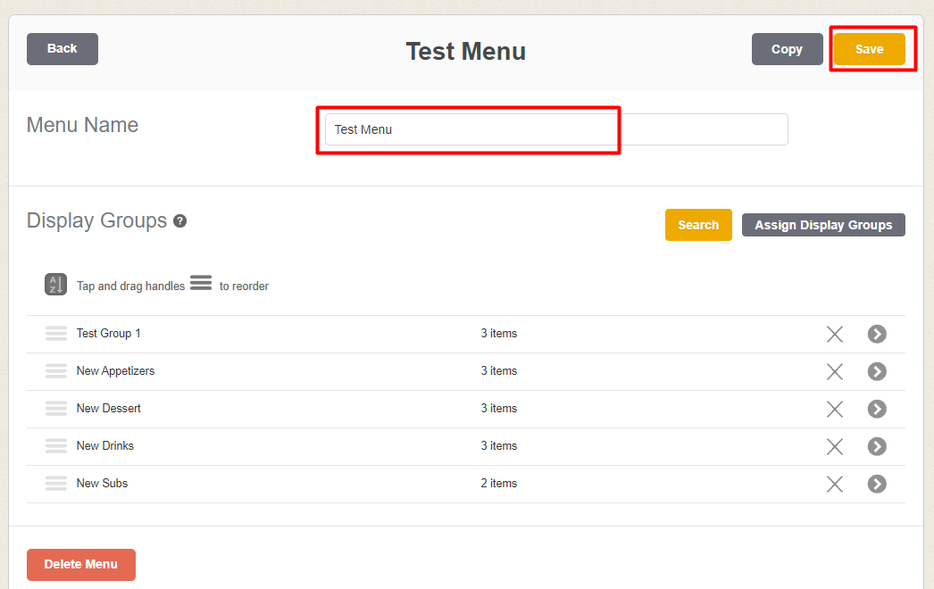The height and width of the screenshot is (589, 934).
Task: Open New Dessert details arrow
Action: click(877, 409)
